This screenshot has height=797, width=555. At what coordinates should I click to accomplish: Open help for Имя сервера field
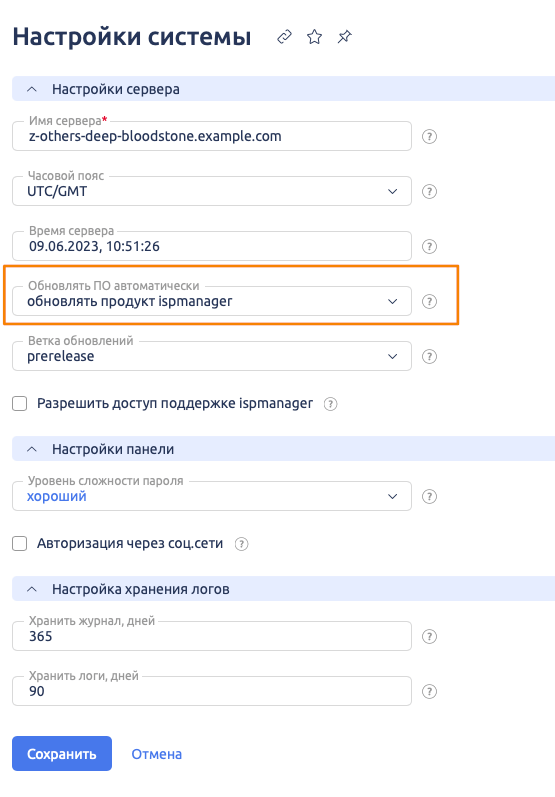click(x=429, y=137)
